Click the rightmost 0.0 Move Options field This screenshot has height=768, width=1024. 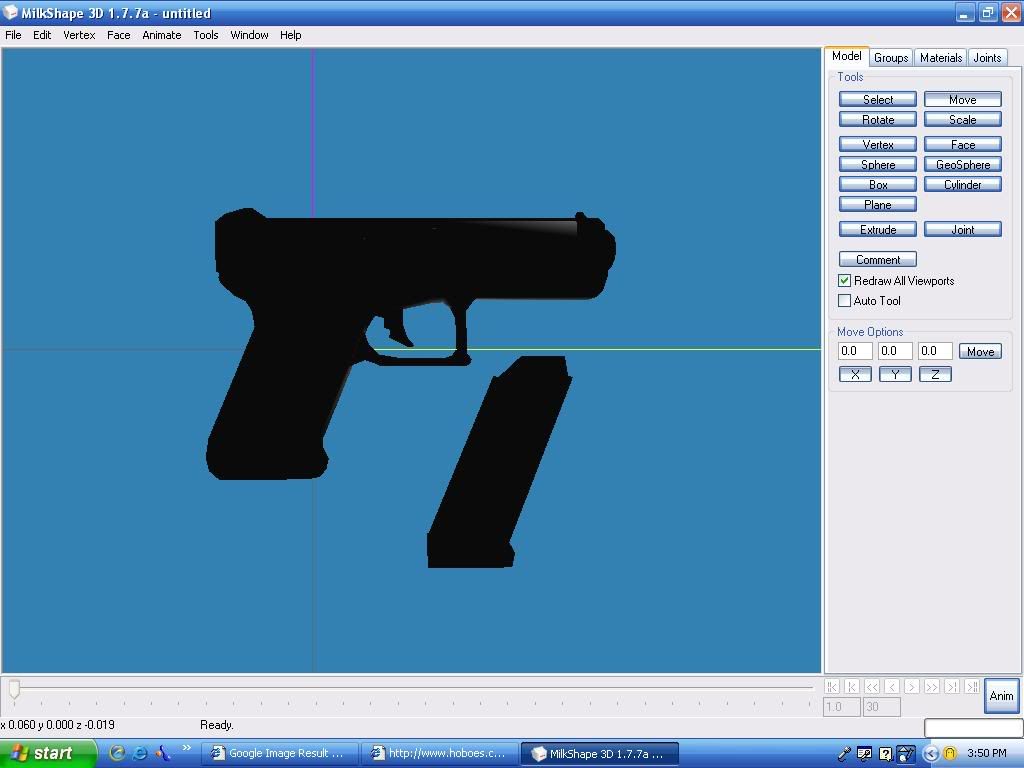point(935,351)
